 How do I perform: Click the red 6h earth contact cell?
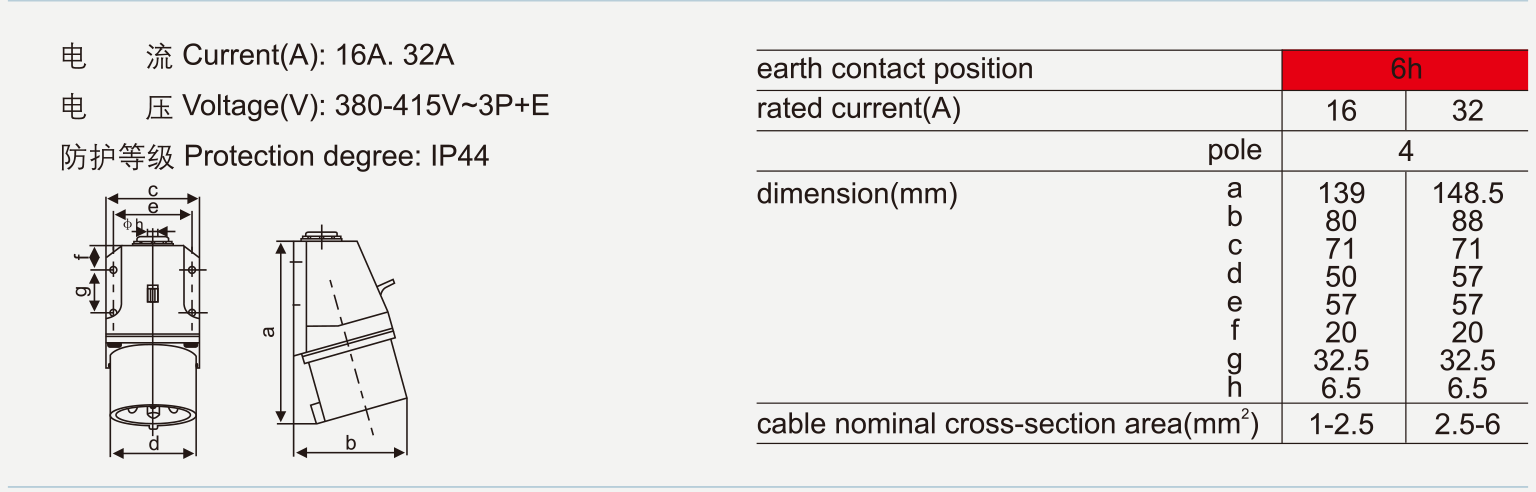1406,69
